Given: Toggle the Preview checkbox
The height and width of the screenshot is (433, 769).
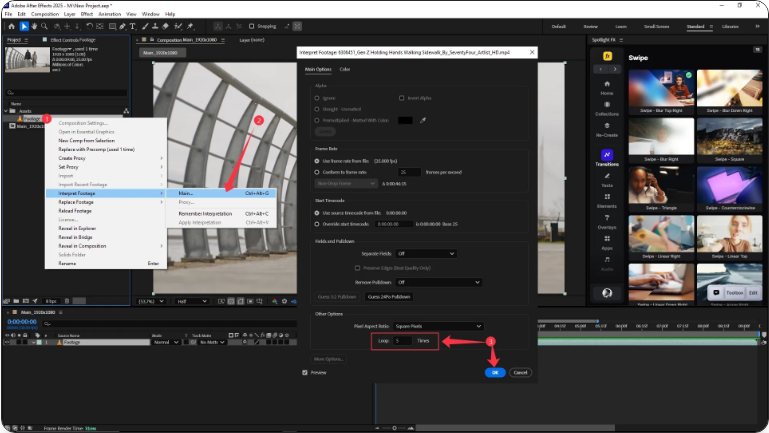Looking at the screenshot, I should [x=306, y=372].
